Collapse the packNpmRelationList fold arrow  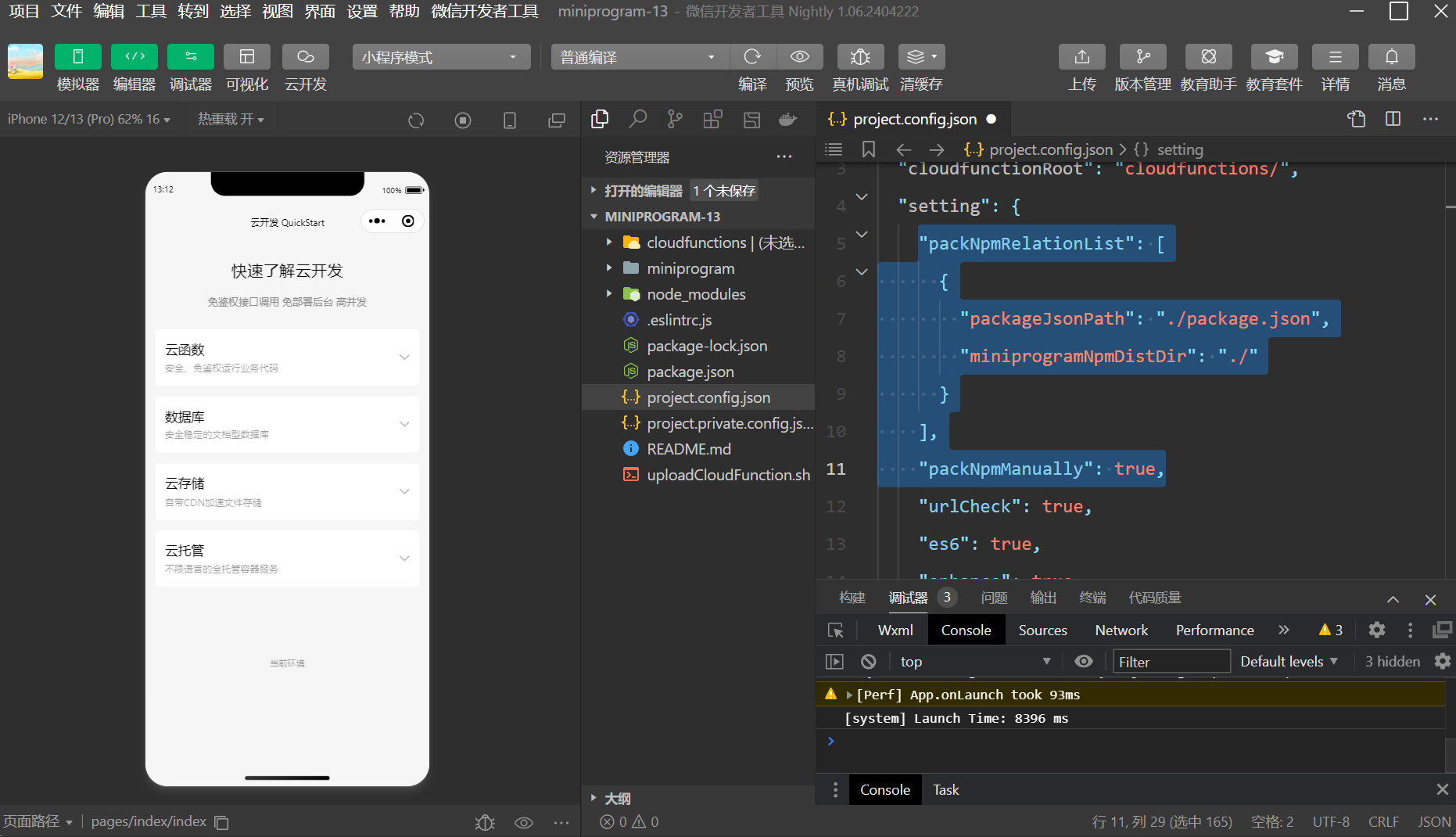pyautogui.click(x=862, y=234)
